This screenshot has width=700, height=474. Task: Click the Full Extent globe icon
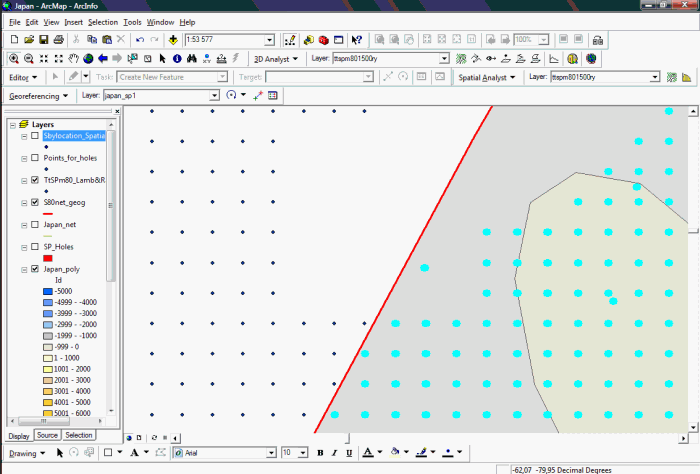[89, 58]
